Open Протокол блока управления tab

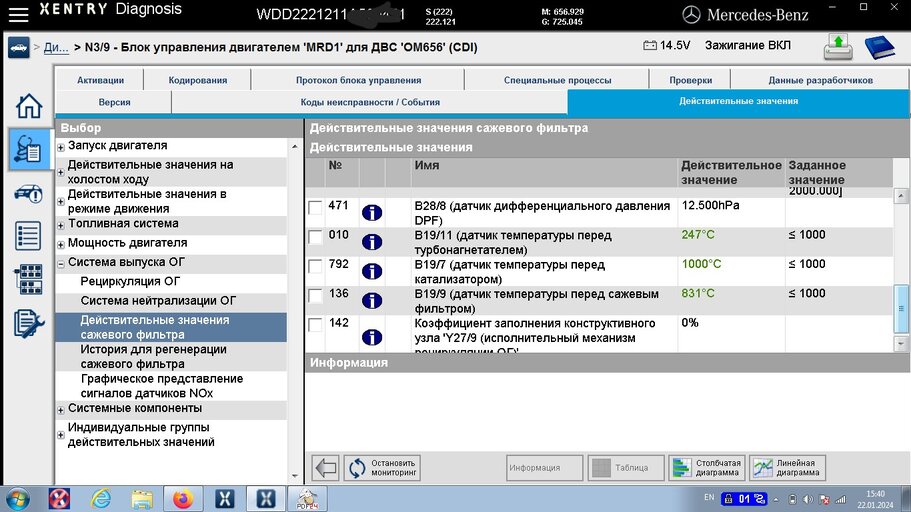click(358, 80)
